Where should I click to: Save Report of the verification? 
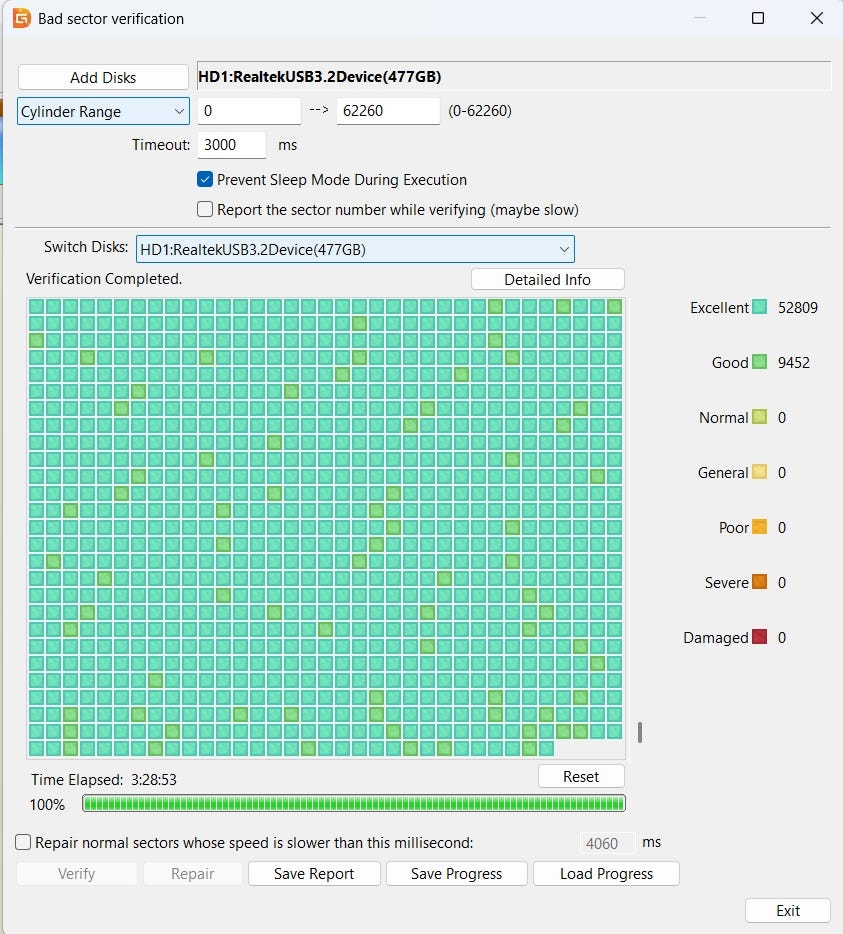[x=314, y=874]
